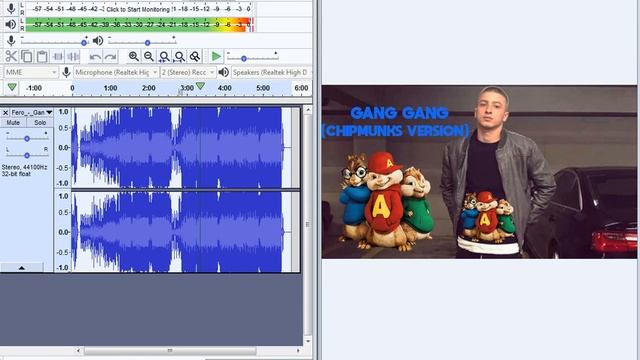Click the 4:00 mark on timeline ruler
640x360 pixels.
(x=224, y=88)
